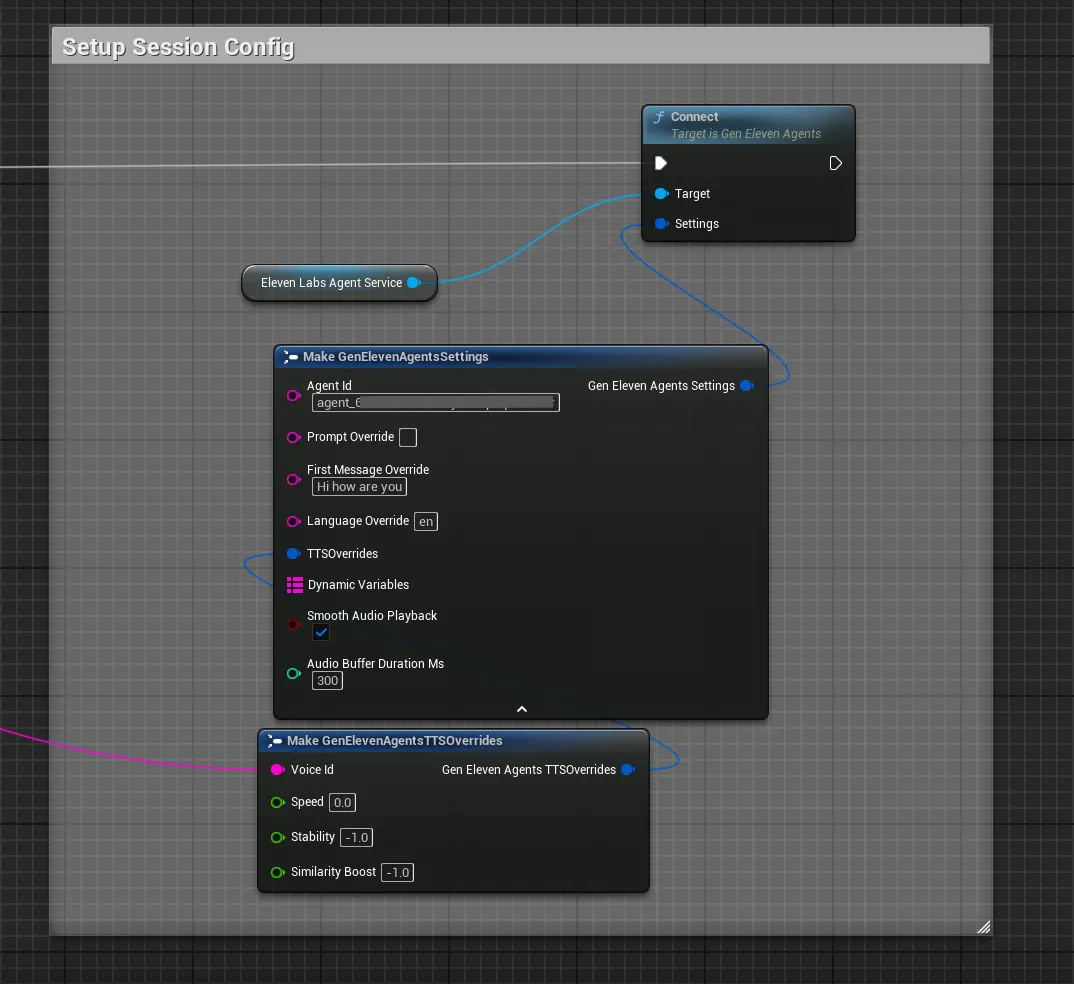This screenshot has height=984, width=1074.
Task: Click the First Message Override input pin
Action: [294, 479]
